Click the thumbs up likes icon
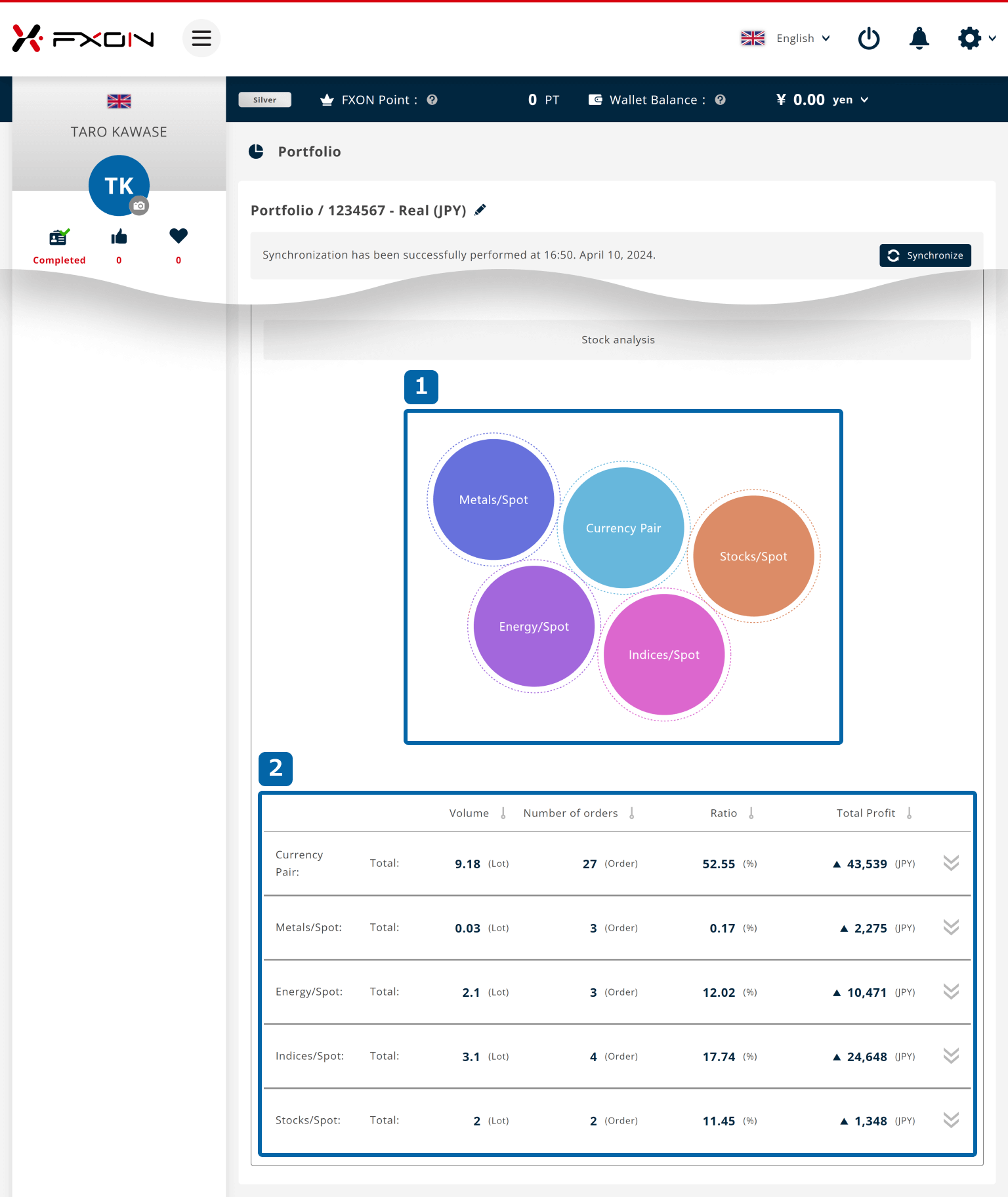The width and height of the screenshot is (1008, 1197). pos(119,236)
